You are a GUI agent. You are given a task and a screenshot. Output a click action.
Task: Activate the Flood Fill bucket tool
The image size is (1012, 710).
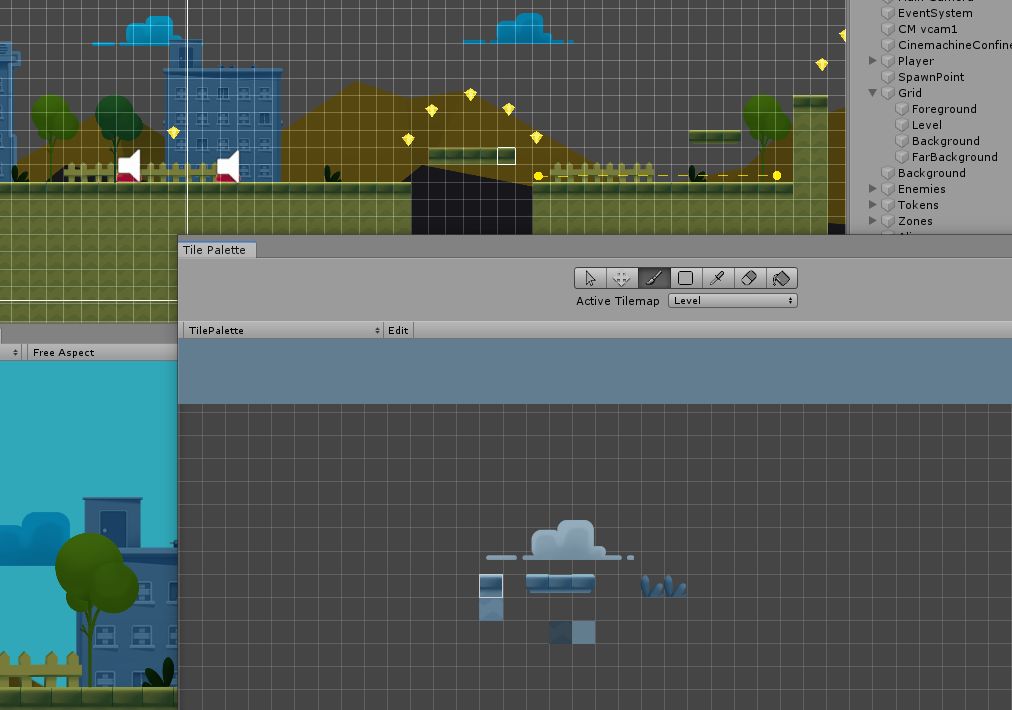point(781,279)
